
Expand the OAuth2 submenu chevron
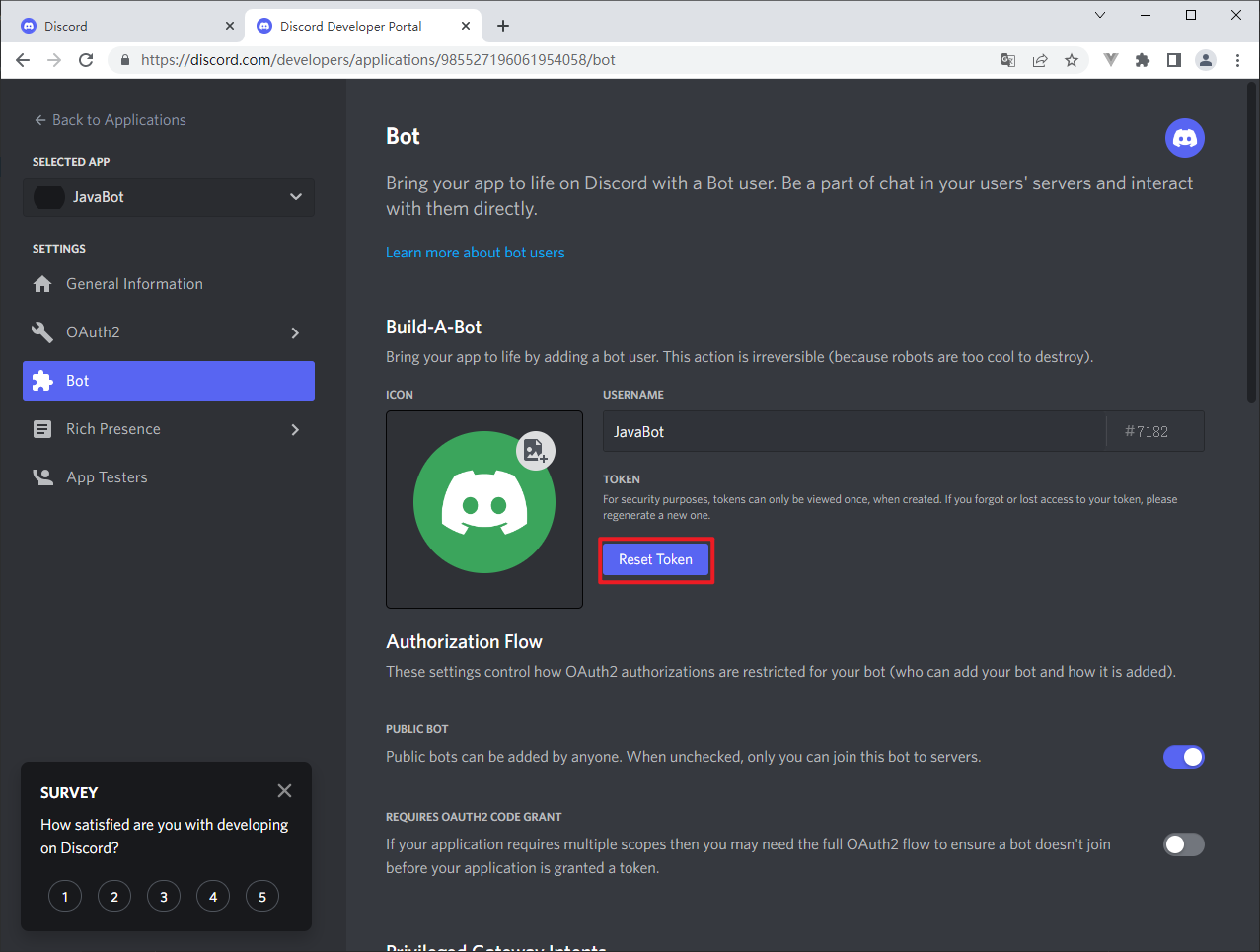pos(295,333)
